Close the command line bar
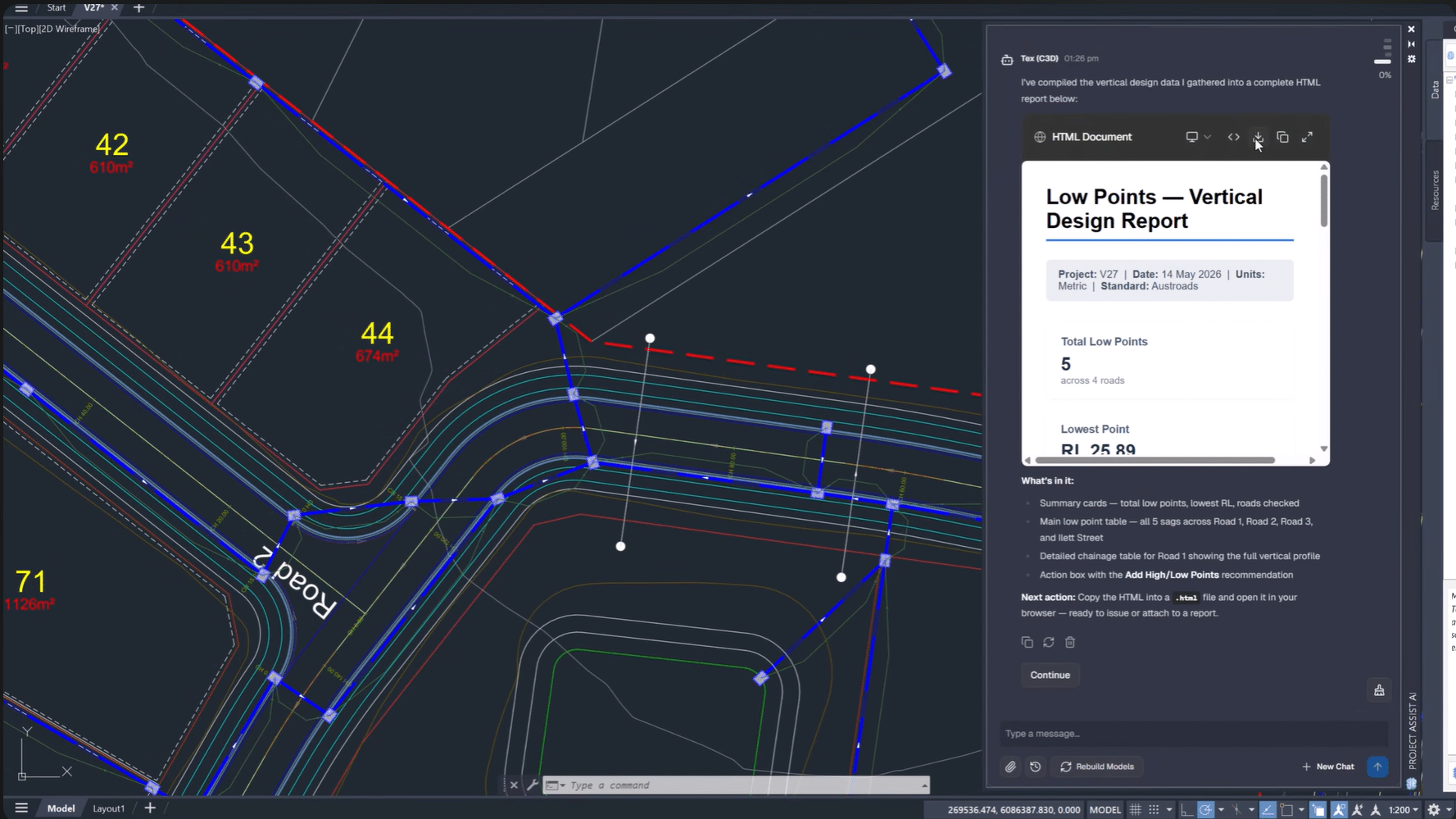 514,785
